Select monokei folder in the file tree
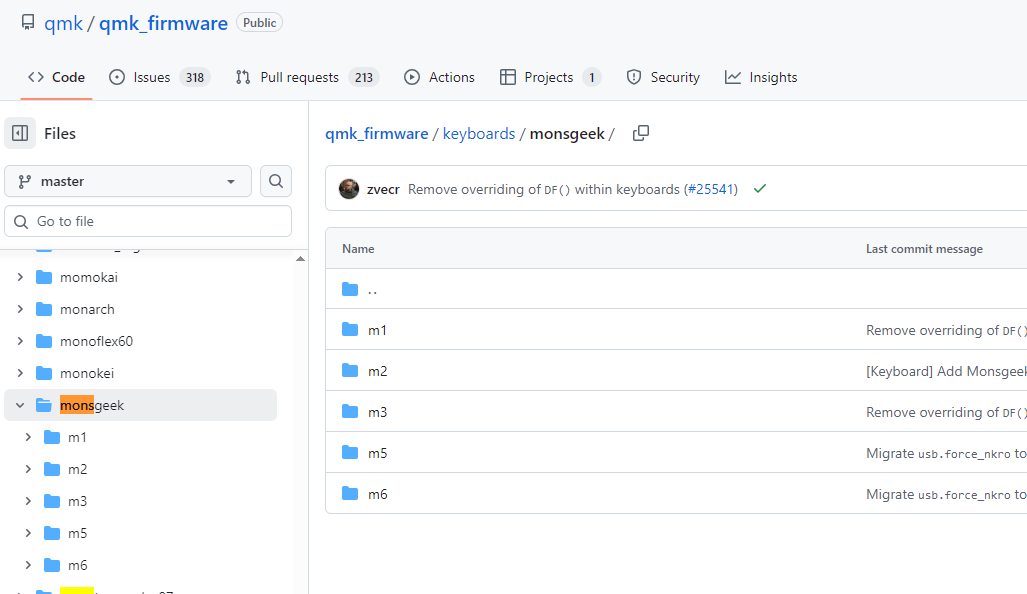Image resolution: width=1027 pixels, height=594 pixels. [87, 373]
